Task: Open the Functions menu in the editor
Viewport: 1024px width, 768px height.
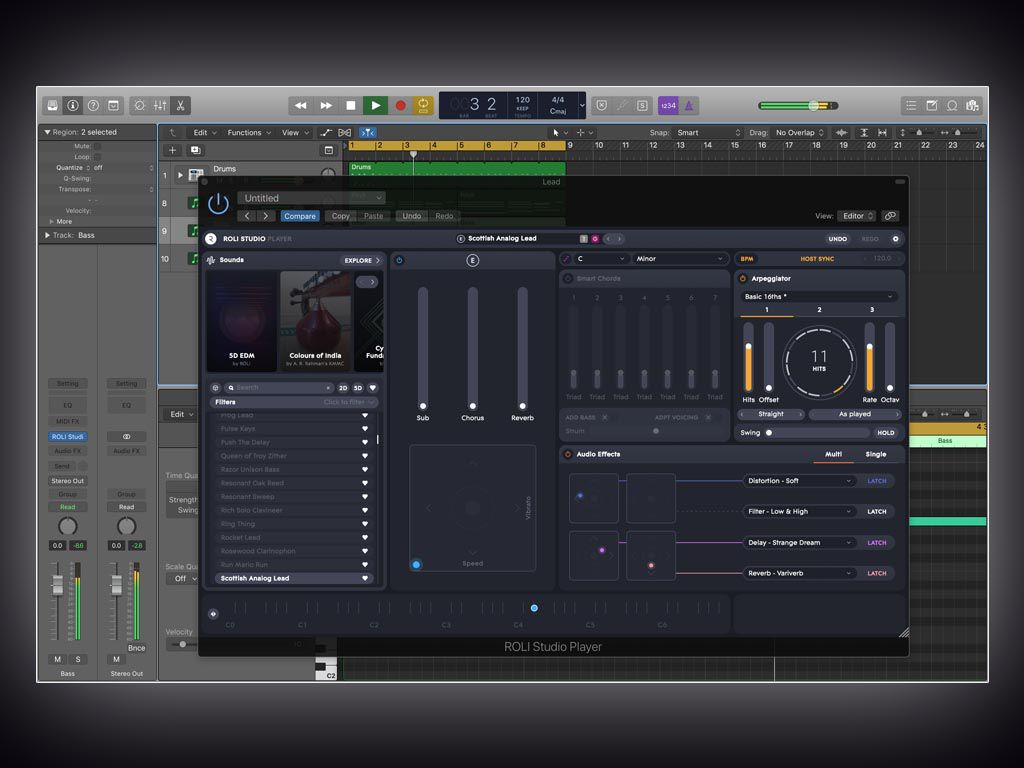Action: pyautogui.click(x=247, y=132)
